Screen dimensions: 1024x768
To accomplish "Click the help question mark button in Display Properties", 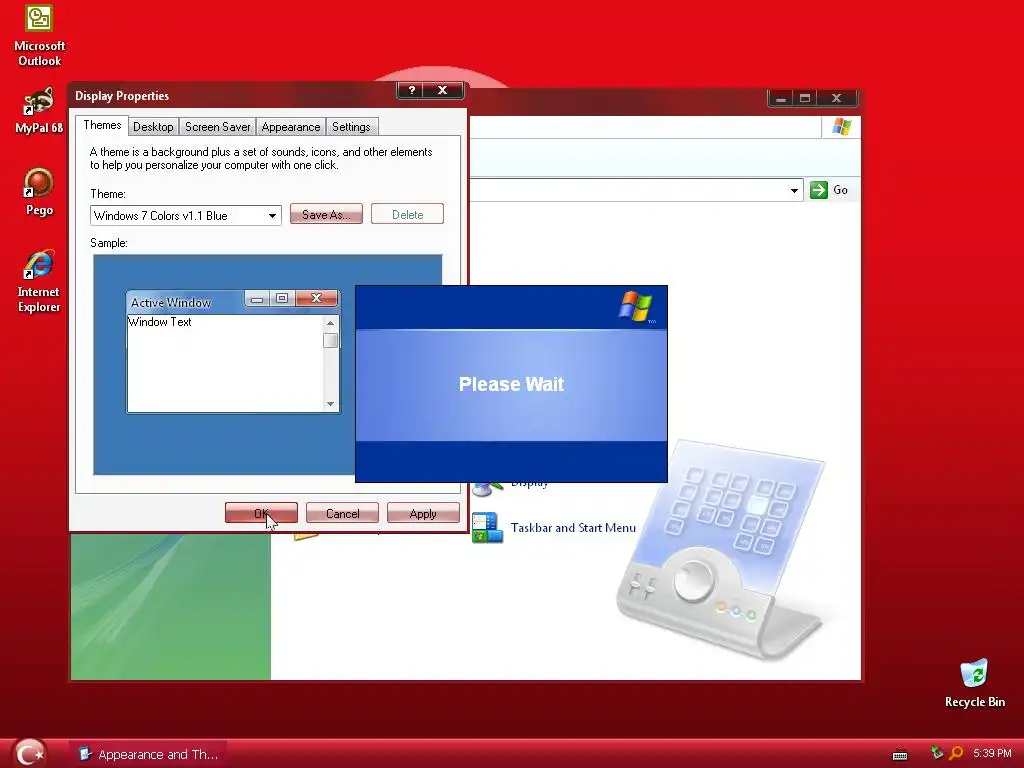I will (x=411, y=90).
